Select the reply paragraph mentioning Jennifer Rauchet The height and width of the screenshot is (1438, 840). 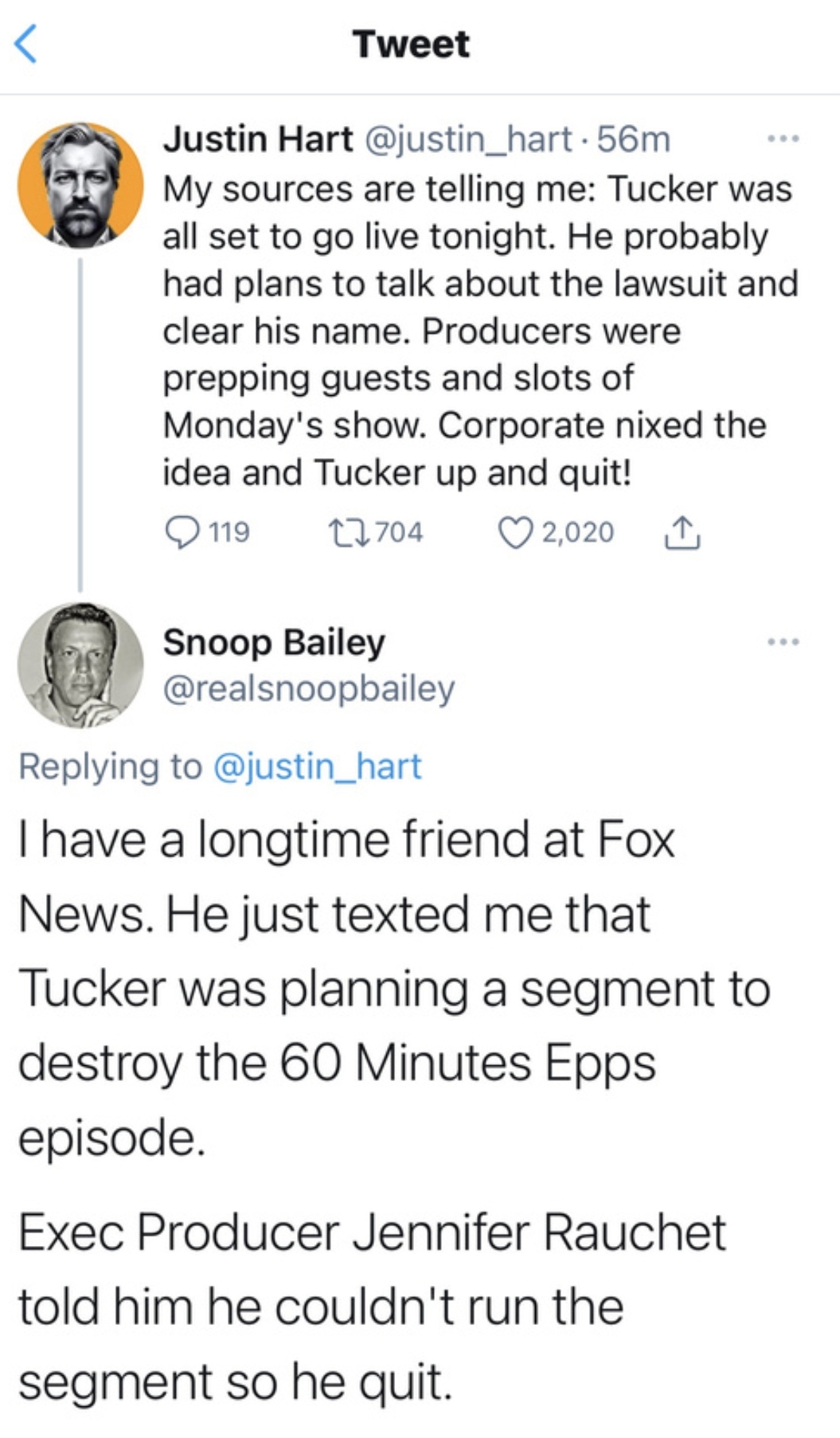pyautogui.click(x=372, y=1307)
